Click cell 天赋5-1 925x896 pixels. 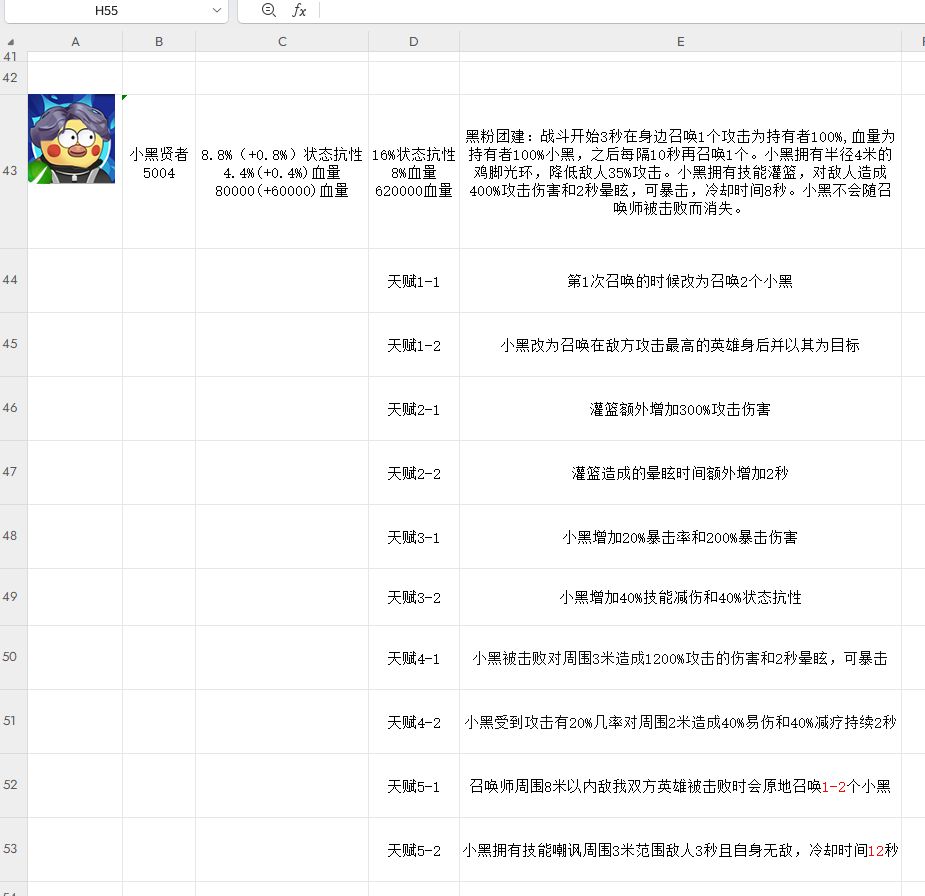pos(414,786)
